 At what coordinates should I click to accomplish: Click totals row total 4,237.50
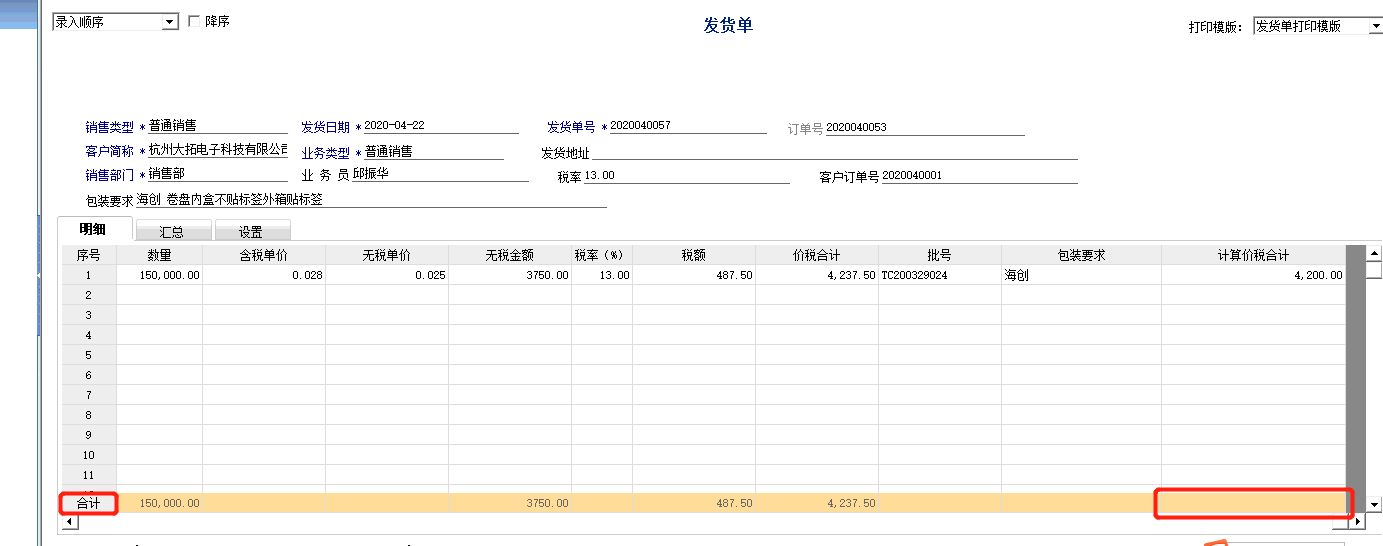tap(817, 503)
